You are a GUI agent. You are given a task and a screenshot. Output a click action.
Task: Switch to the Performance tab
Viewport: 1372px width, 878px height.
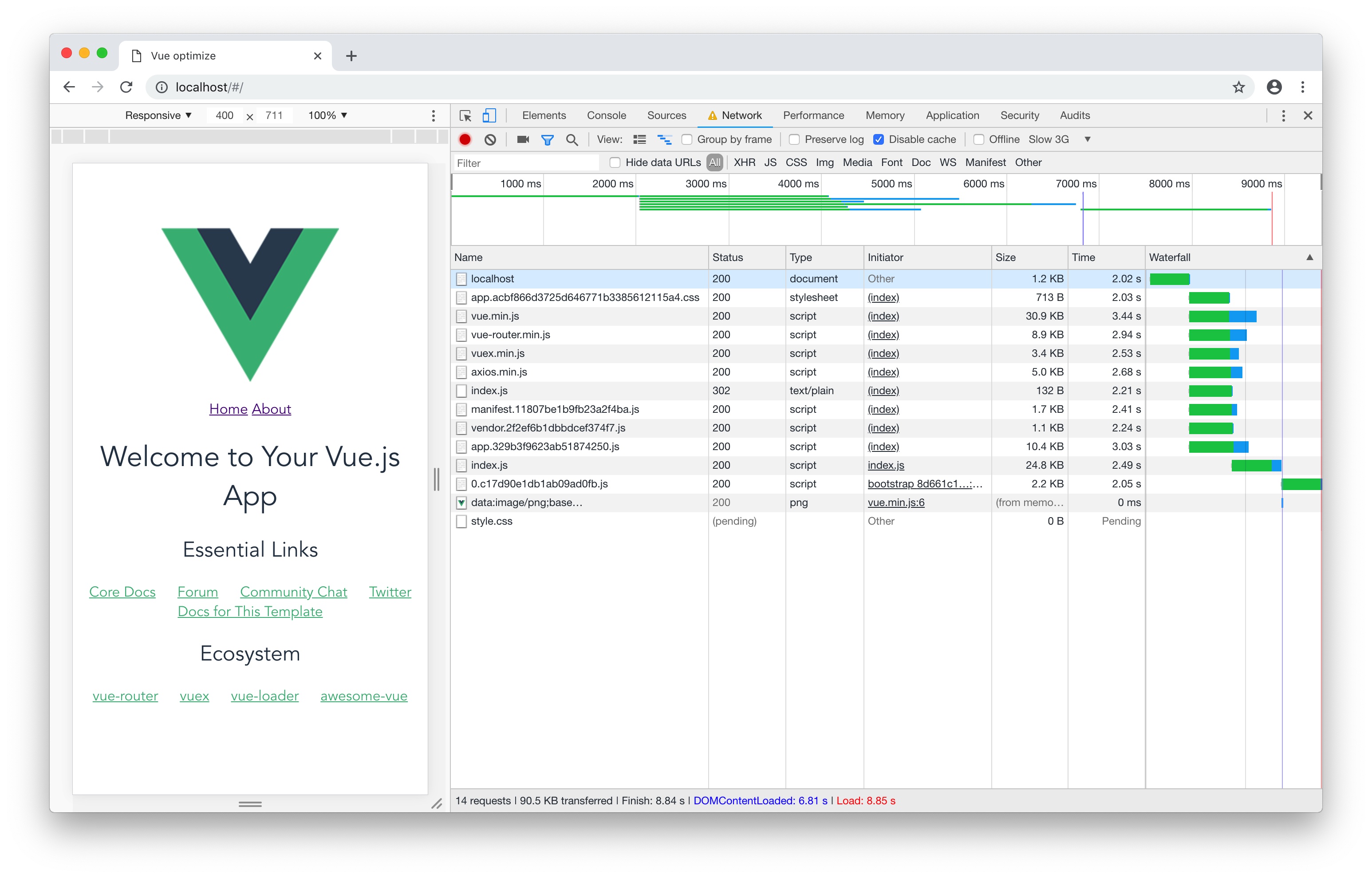point(813,116)
